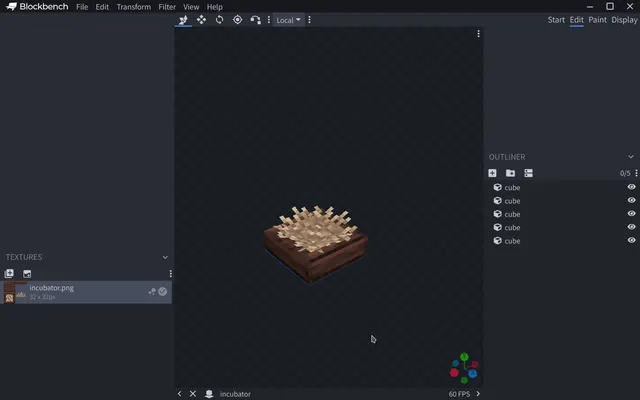Select the Rotate tool

pyautogui.click(x=220, y=20)
